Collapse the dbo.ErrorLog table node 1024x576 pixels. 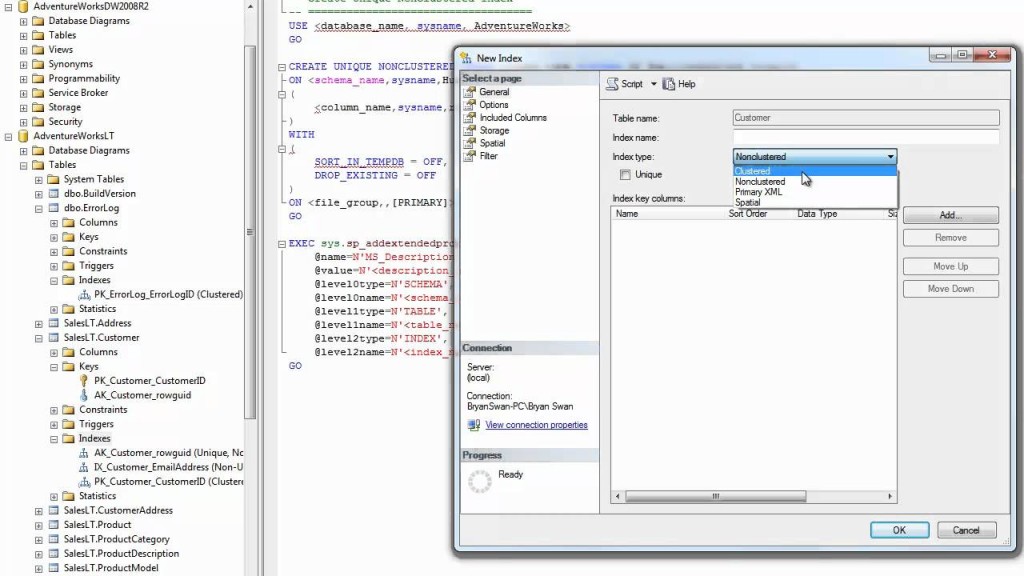tap(39, 208)
